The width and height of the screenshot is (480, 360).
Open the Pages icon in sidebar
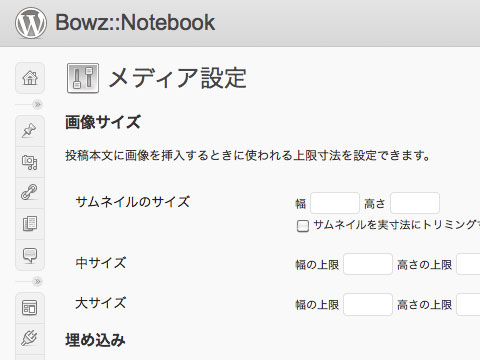point(30,224)
